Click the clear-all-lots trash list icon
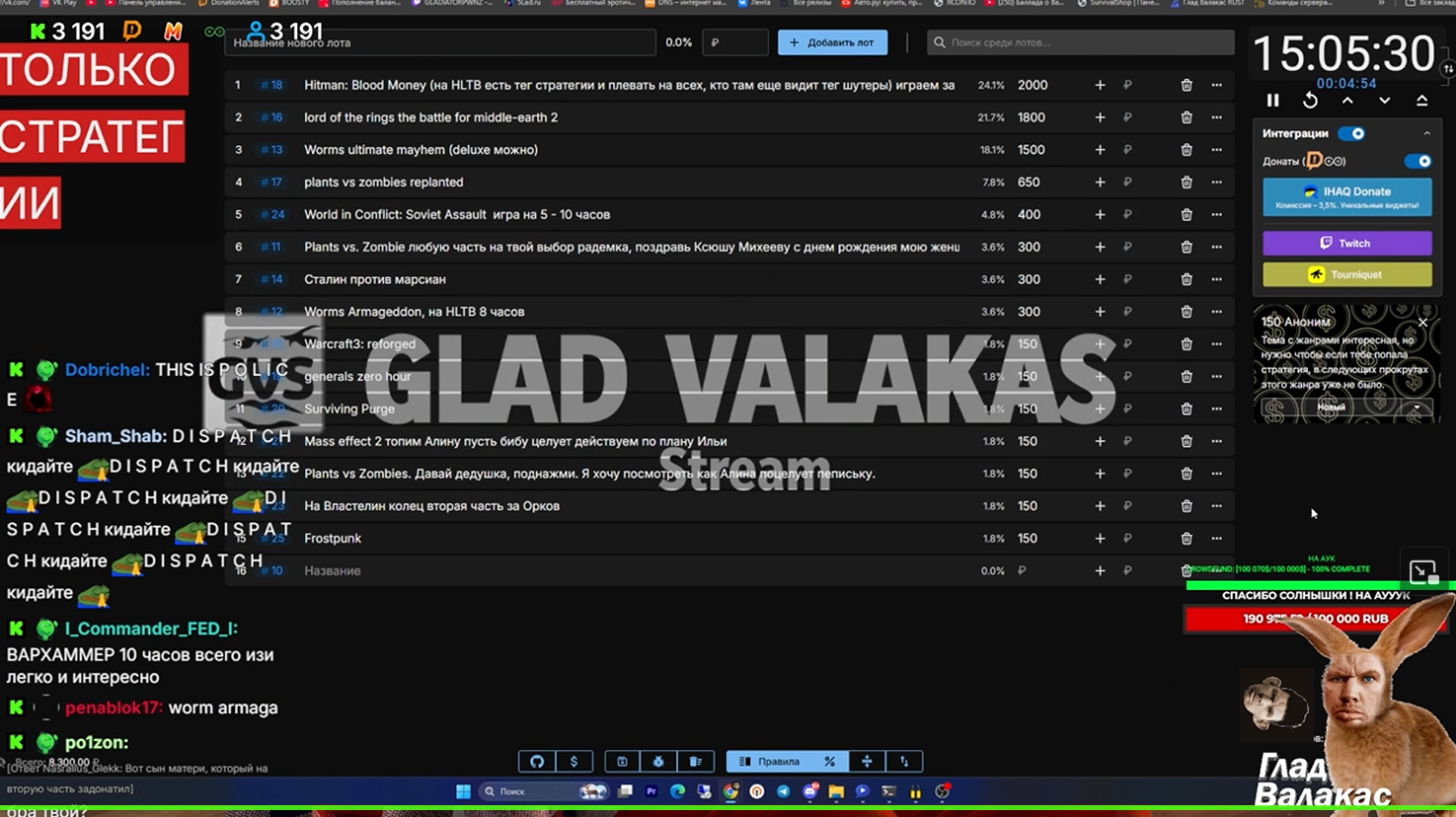This screenshot has width=1456, height=817. pos(696,762)
